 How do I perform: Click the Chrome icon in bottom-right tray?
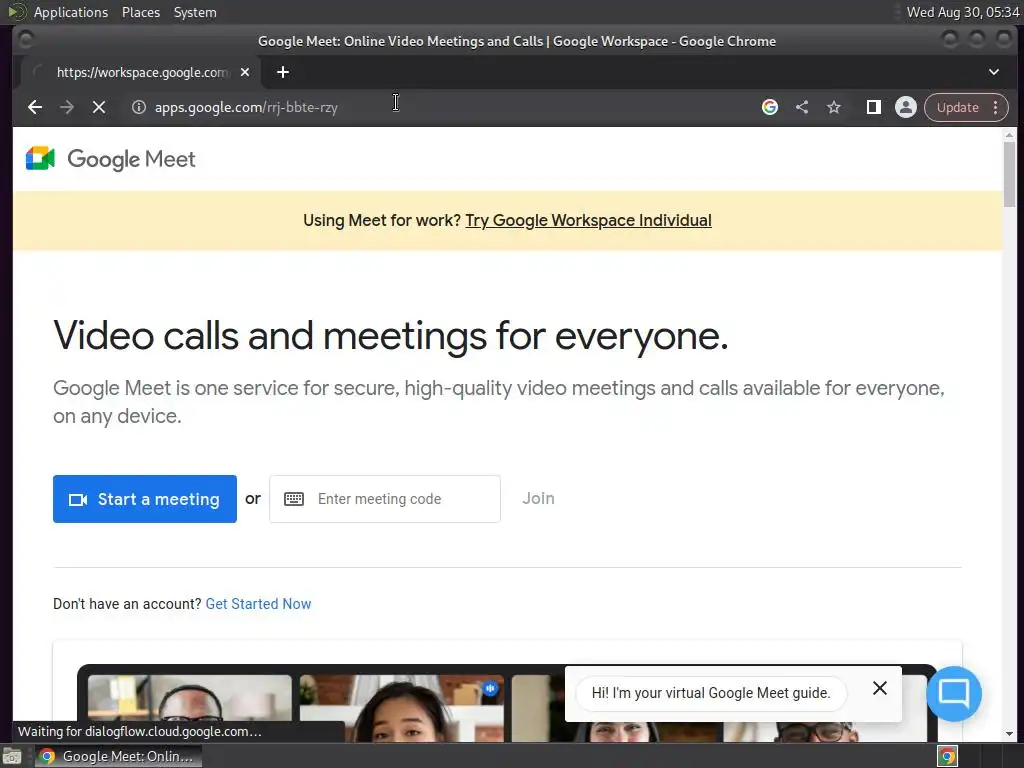click(x=947, y=756)
